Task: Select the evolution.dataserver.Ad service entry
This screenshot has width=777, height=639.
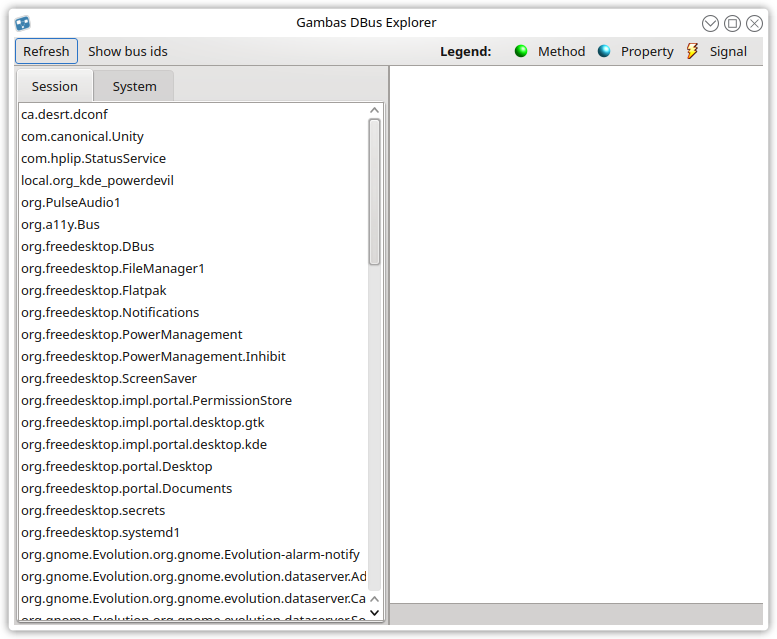Action: point(193,576)
